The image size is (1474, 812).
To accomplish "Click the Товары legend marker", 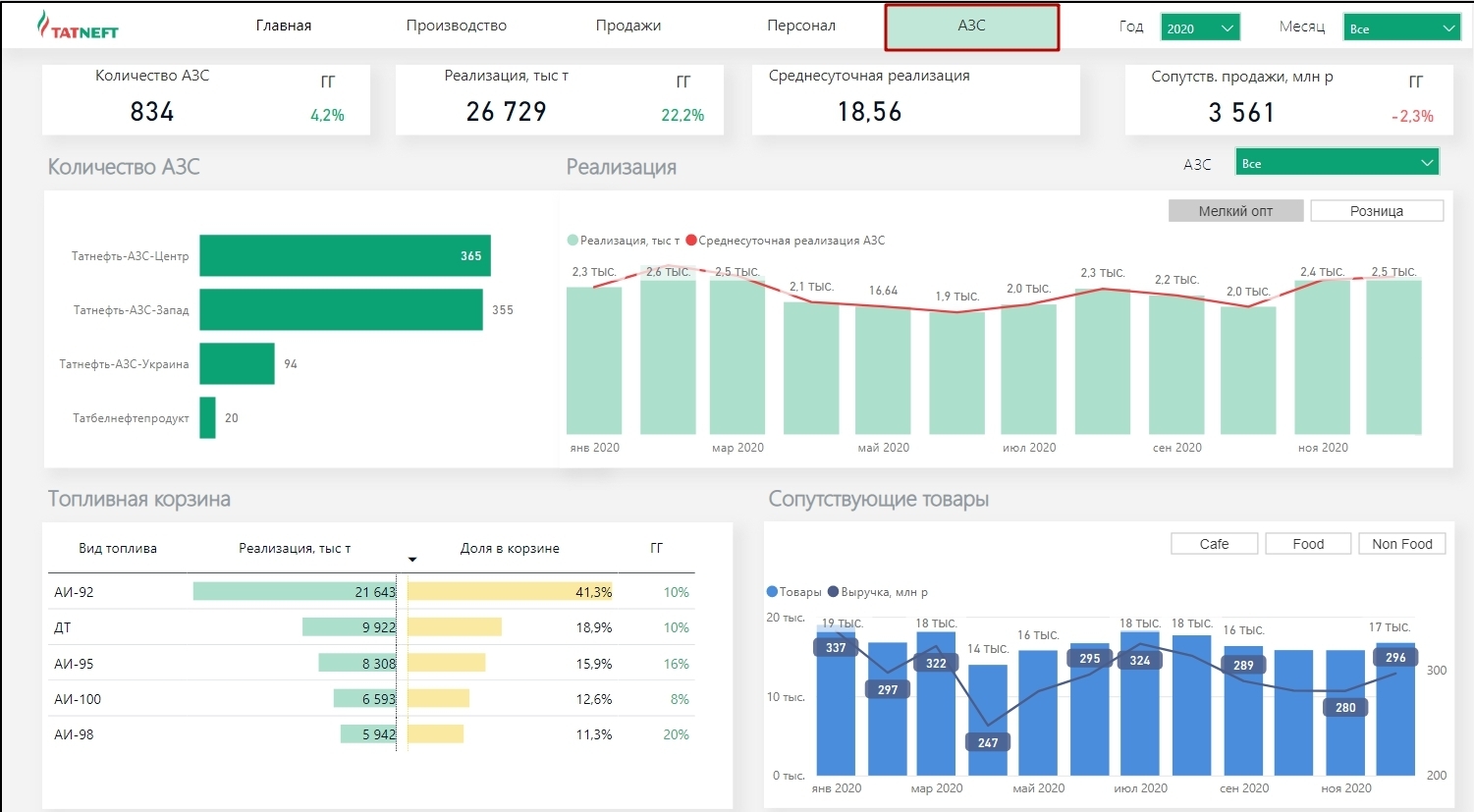I will [772, 592].
